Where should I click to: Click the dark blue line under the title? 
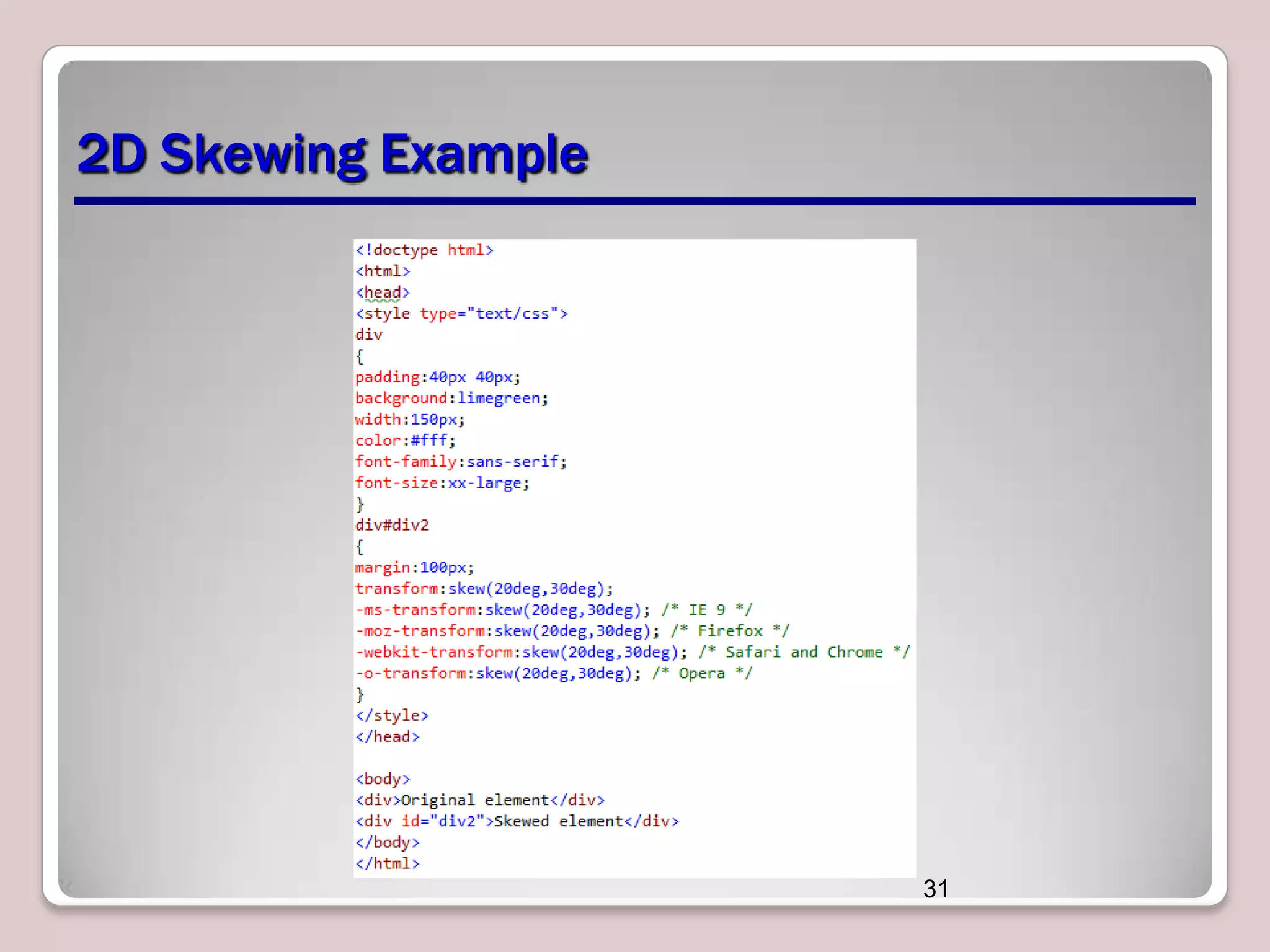[x=634, y=201]
